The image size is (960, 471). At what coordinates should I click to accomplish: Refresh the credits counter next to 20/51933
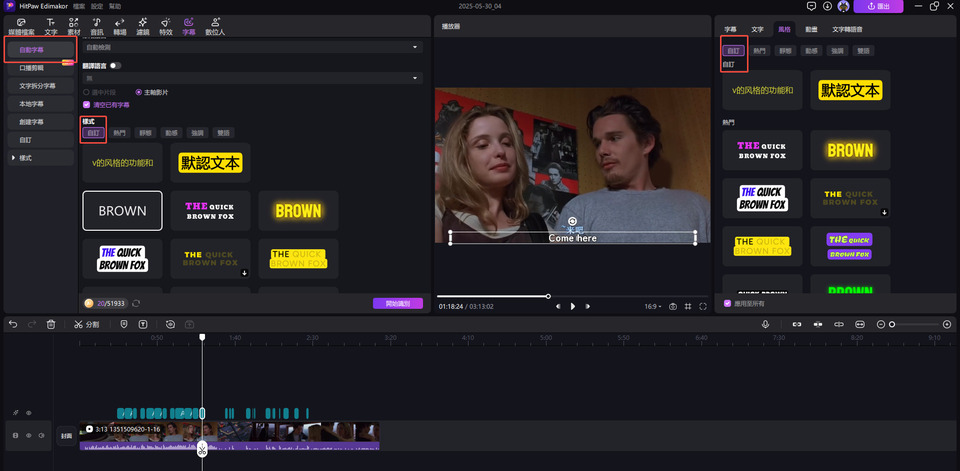[x=136, y=303]
